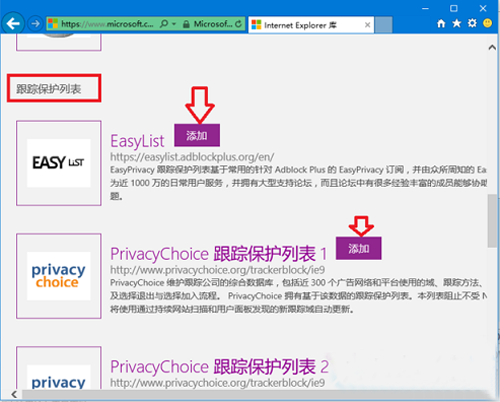Go forward with the browser forward arrow
The height and width of the screenshot is (402, 500).
point(35,24)
